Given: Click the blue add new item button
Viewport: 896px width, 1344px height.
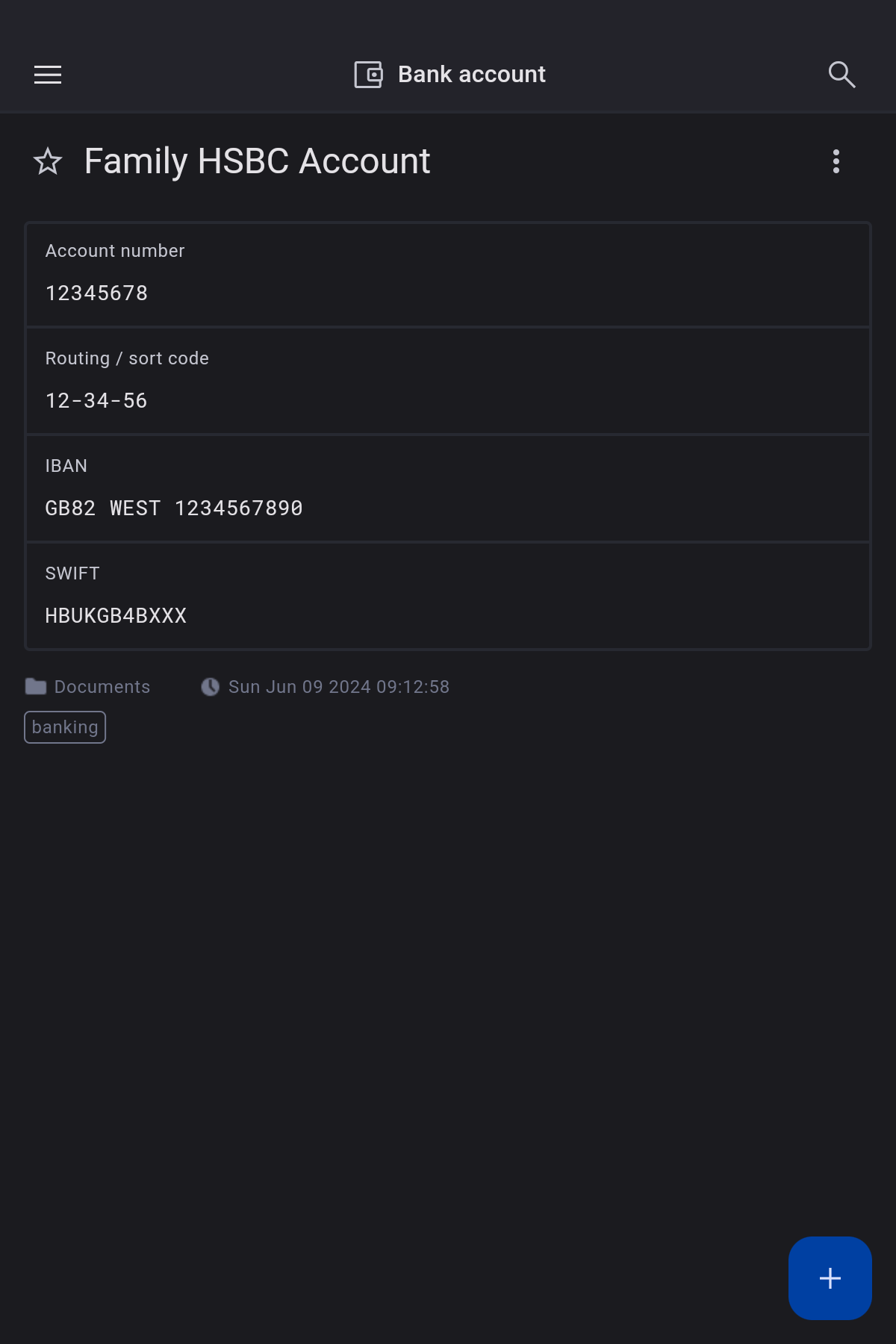Looking at the screenshot, I should (x=830, y=1278).
